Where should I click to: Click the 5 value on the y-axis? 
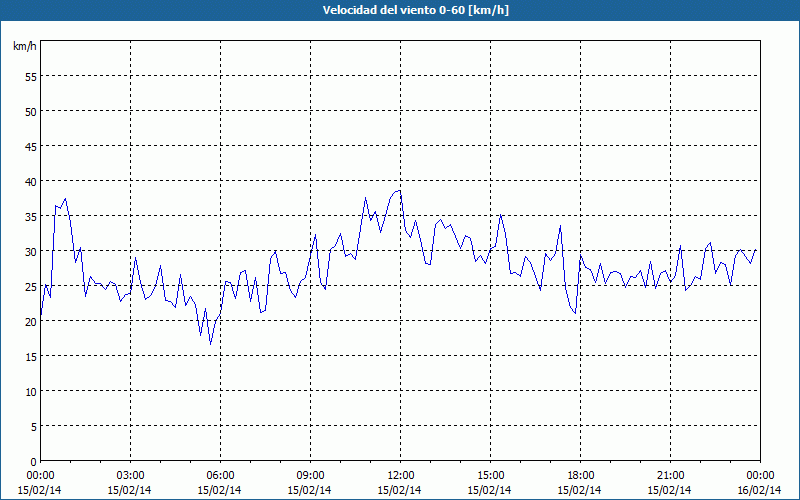(x=34, y=427)
